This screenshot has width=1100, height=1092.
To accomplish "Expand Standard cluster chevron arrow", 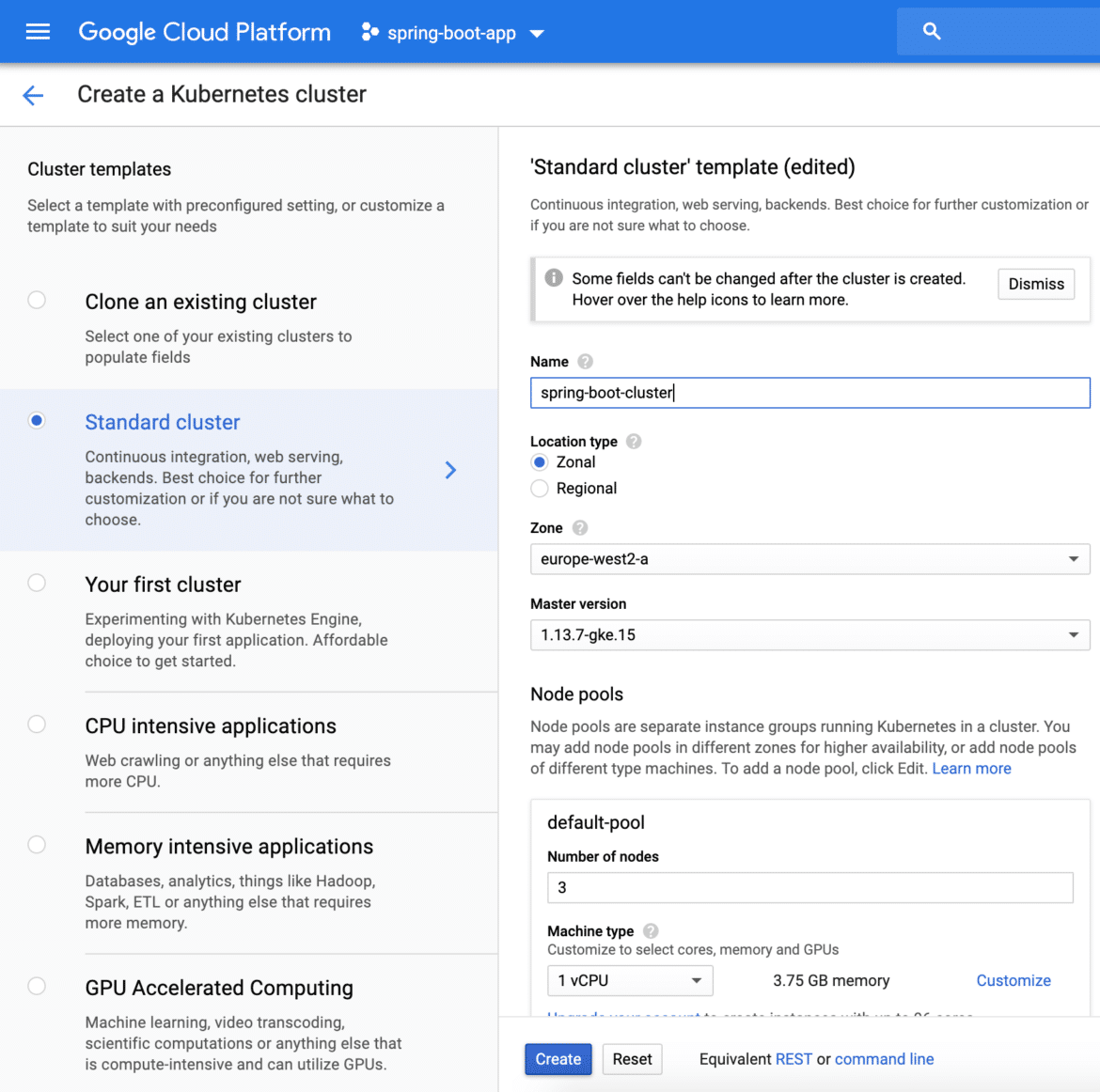I will click(x=450, y=470).
